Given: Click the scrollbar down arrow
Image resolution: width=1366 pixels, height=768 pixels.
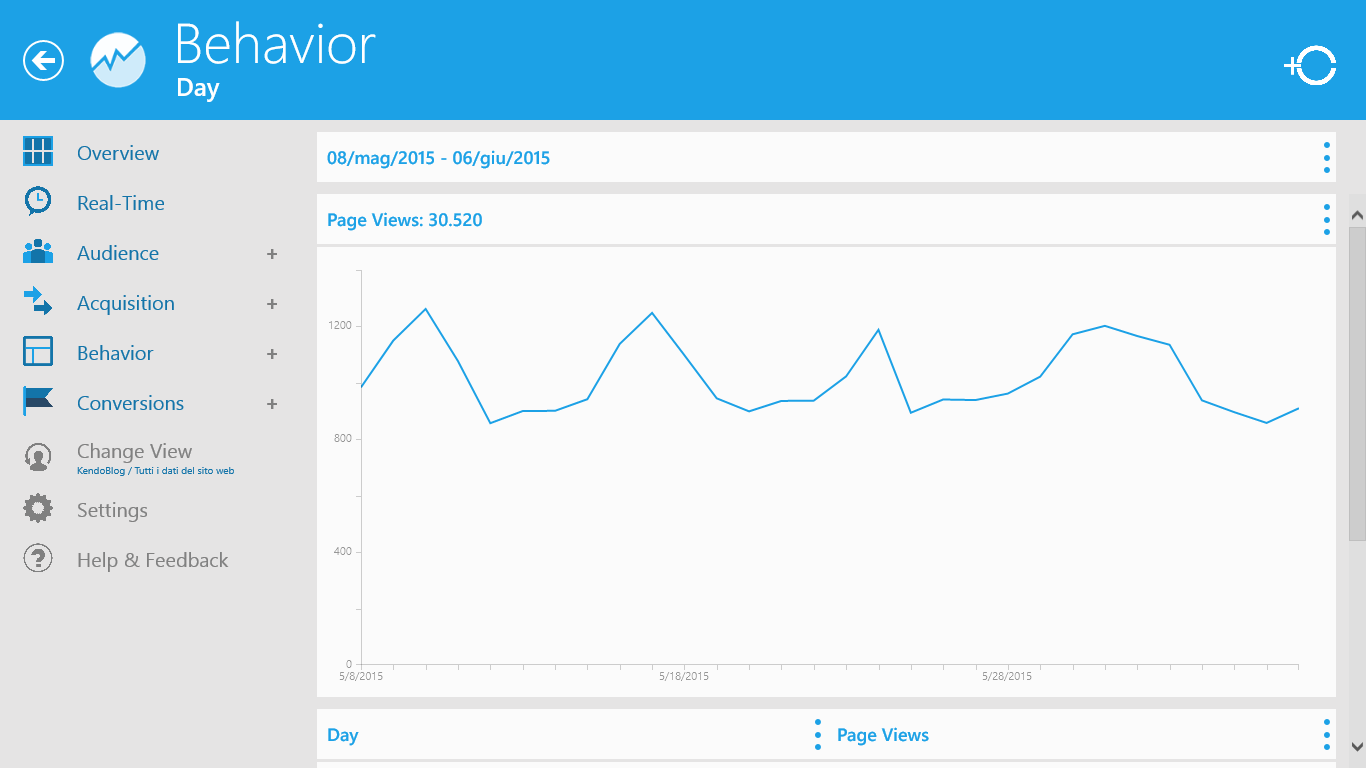Looking at the screenshot, I should [1357, 746].
